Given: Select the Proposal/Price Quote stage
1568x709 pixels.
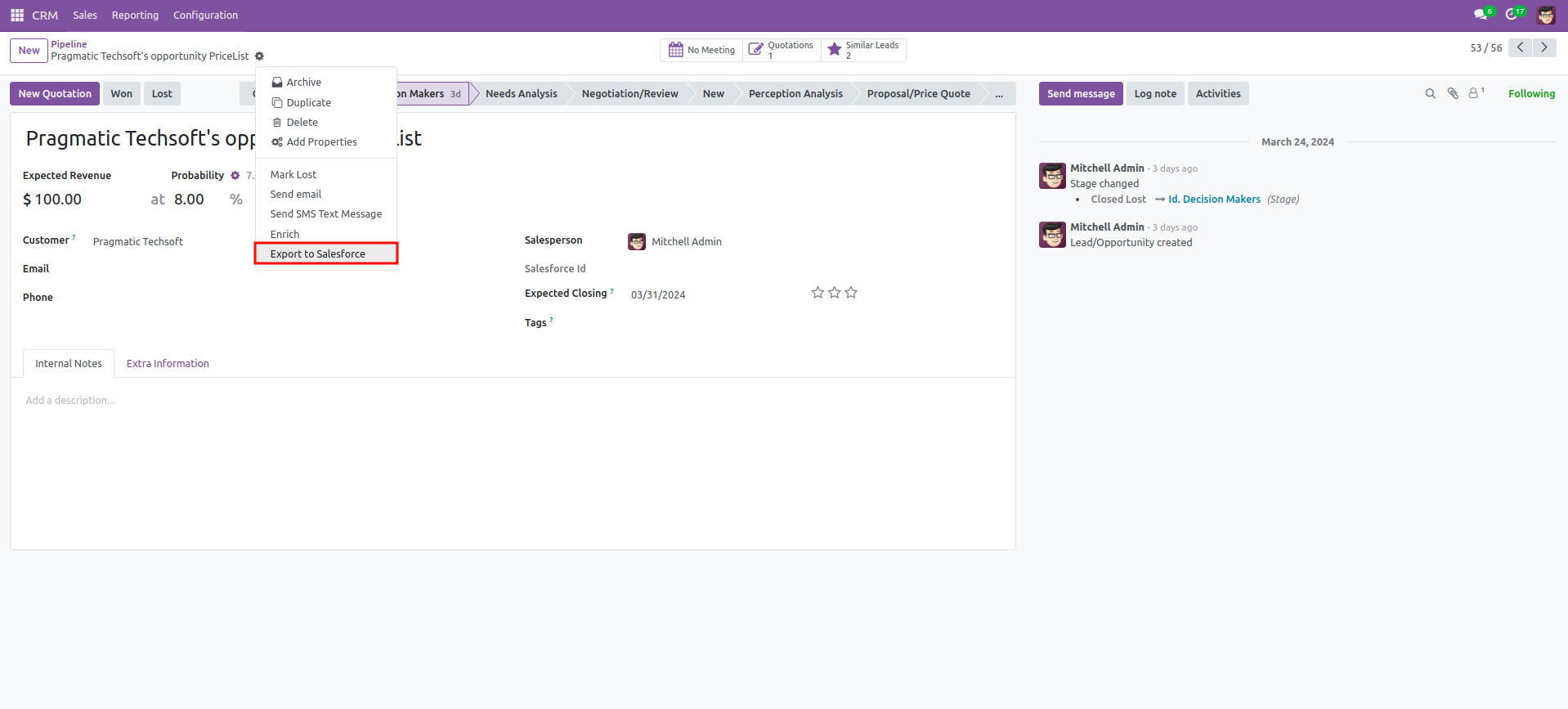Looking at the screenshot, I should coord(918,94).
